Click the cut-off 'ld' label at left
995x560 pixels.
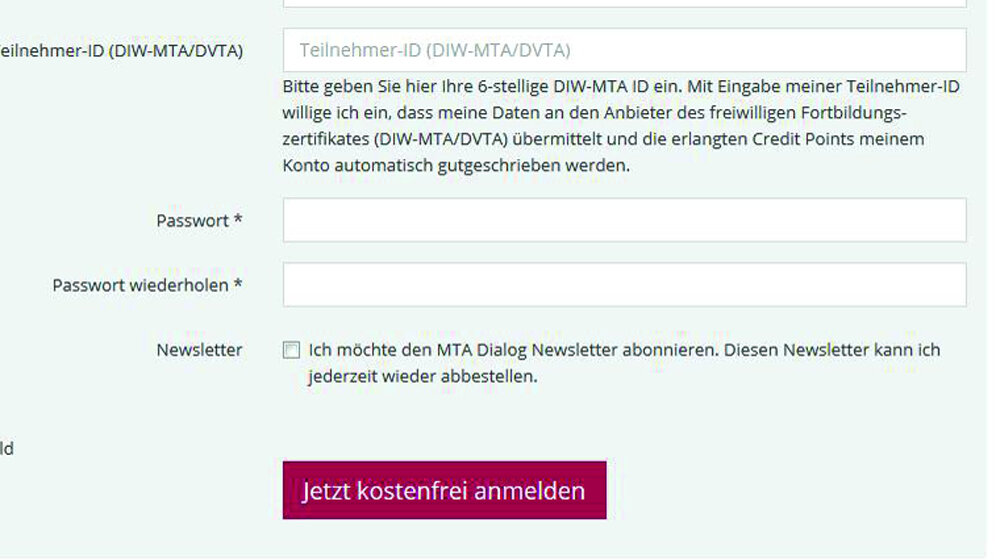[7, 449]
